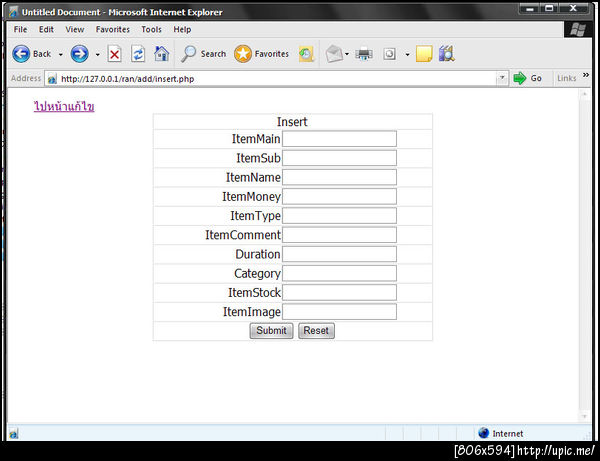The height and width of the screenshot is (461, 600).
Task: Click the Edit page icon
Action: [x=390, y=54]
